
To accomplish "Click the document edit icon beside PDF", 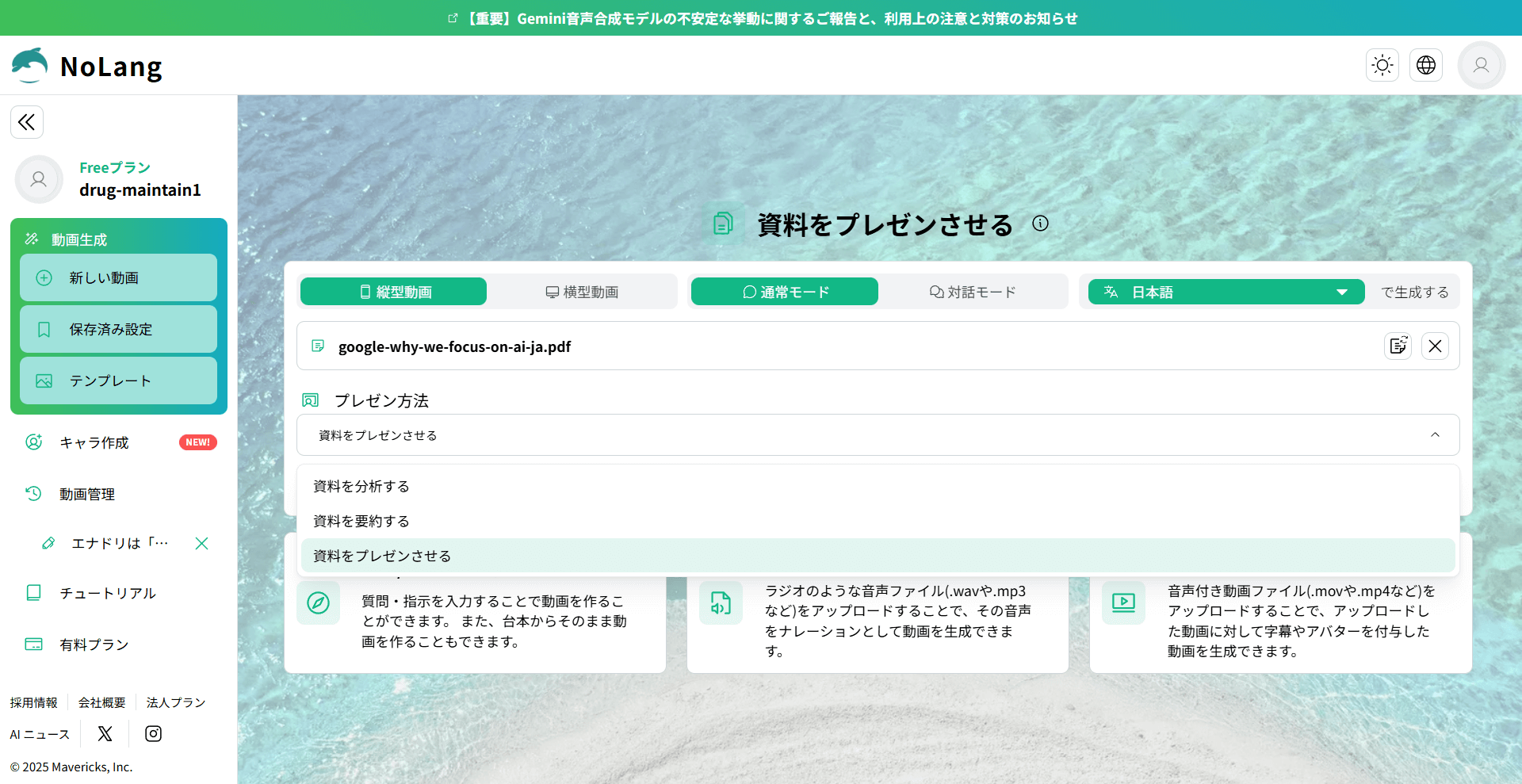I will click(x=1398, y=346).
